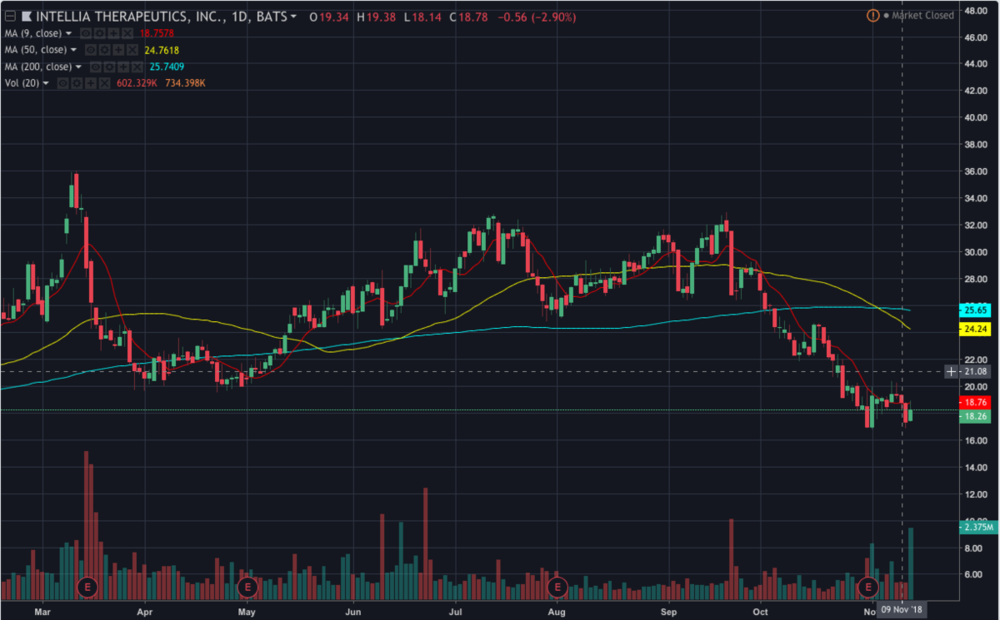The height and width of the screenshot is (620, 1000).
Task: Hide the MA (9, close) indicator via eye icon
Action: coord(85,33)
